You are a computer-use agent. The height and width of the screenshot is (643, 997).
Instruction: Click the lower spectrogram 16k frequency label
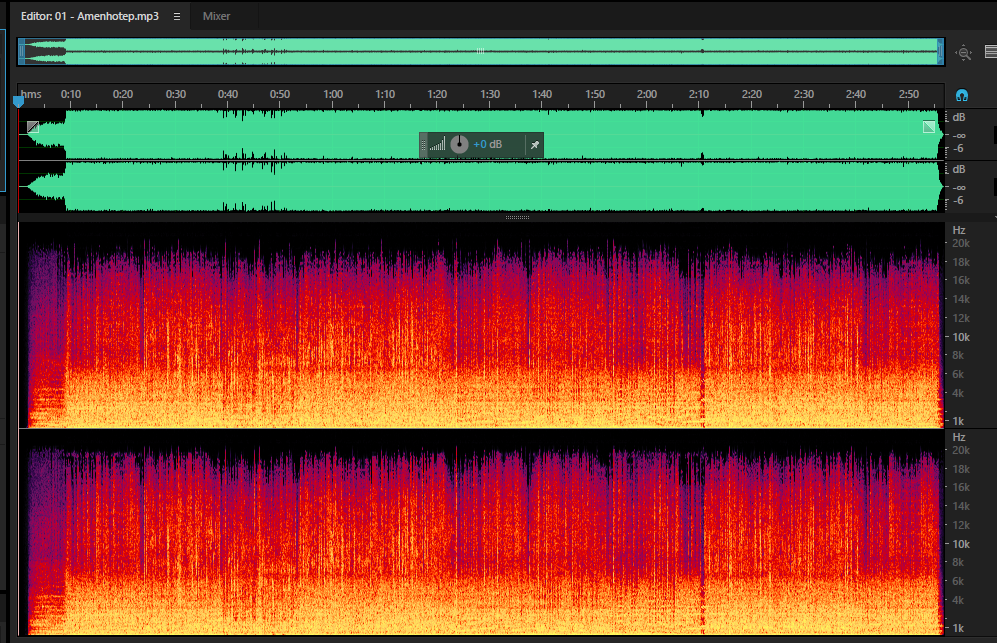(x=961, y=487)
